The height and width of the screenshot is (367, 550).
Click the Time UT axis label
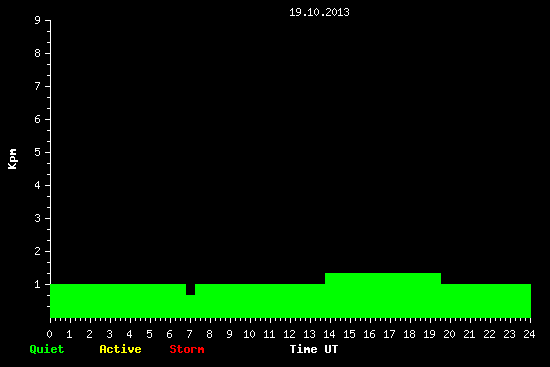click(x=314, y=349)
